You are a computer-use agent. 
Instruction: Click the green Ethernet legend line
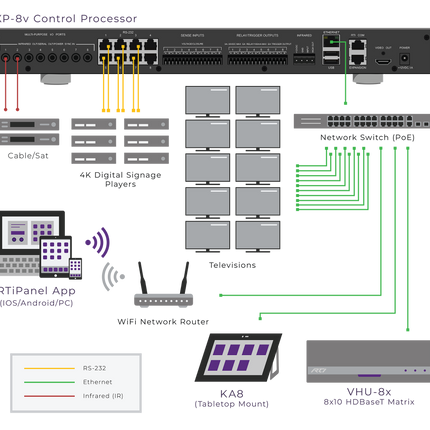(x=49, y=382)
